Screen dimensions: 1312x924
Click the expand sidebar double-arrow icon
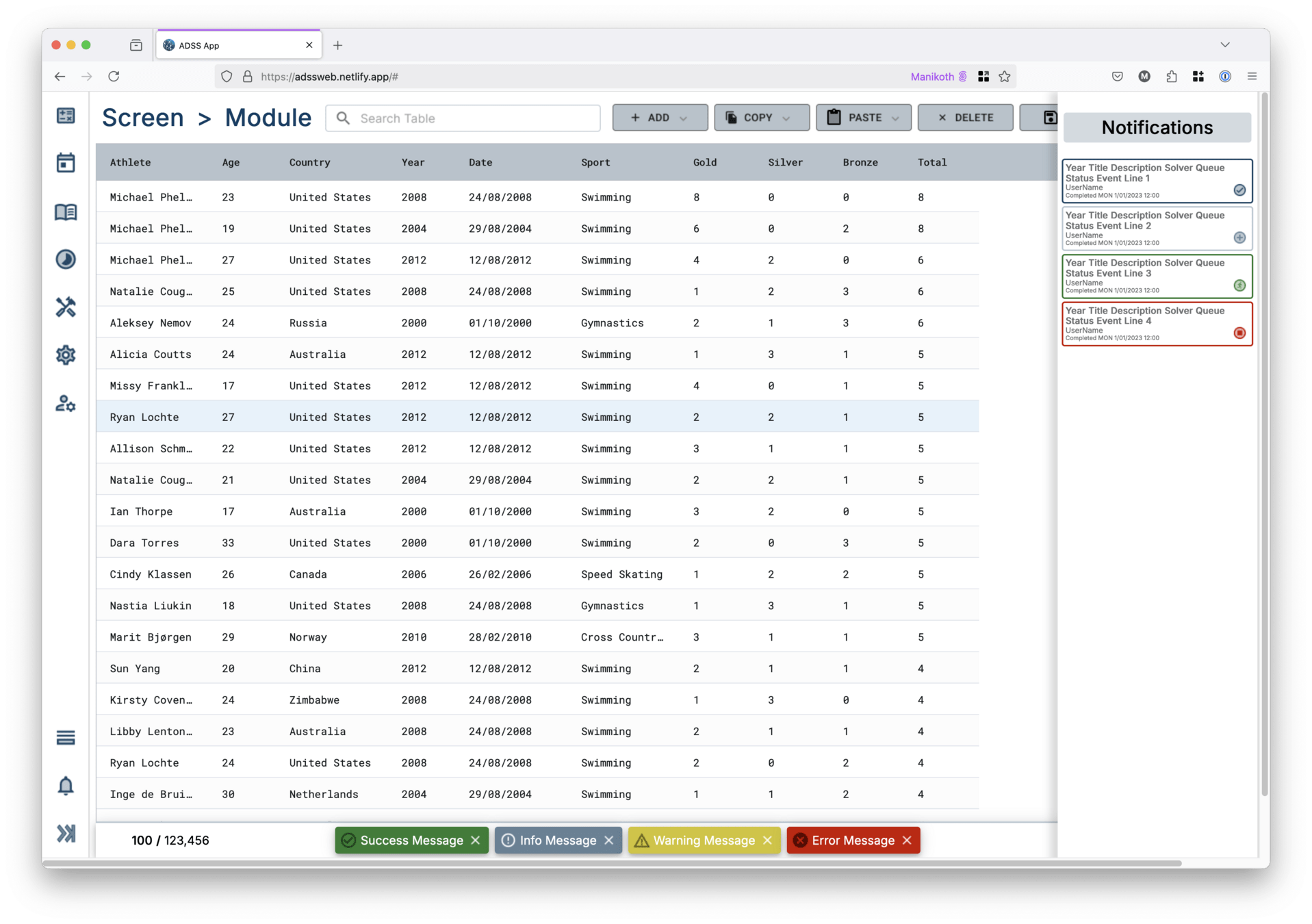(66, 834)
